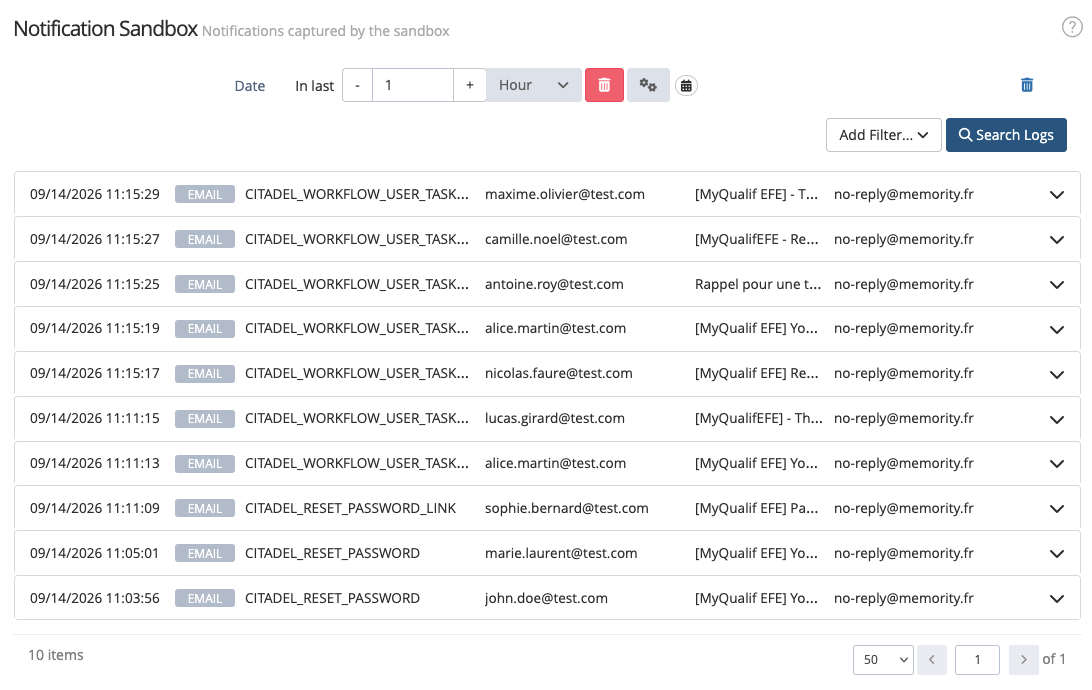Click the Date filter label
This screenshot has height=690, width=1092.
coord(249,86)
